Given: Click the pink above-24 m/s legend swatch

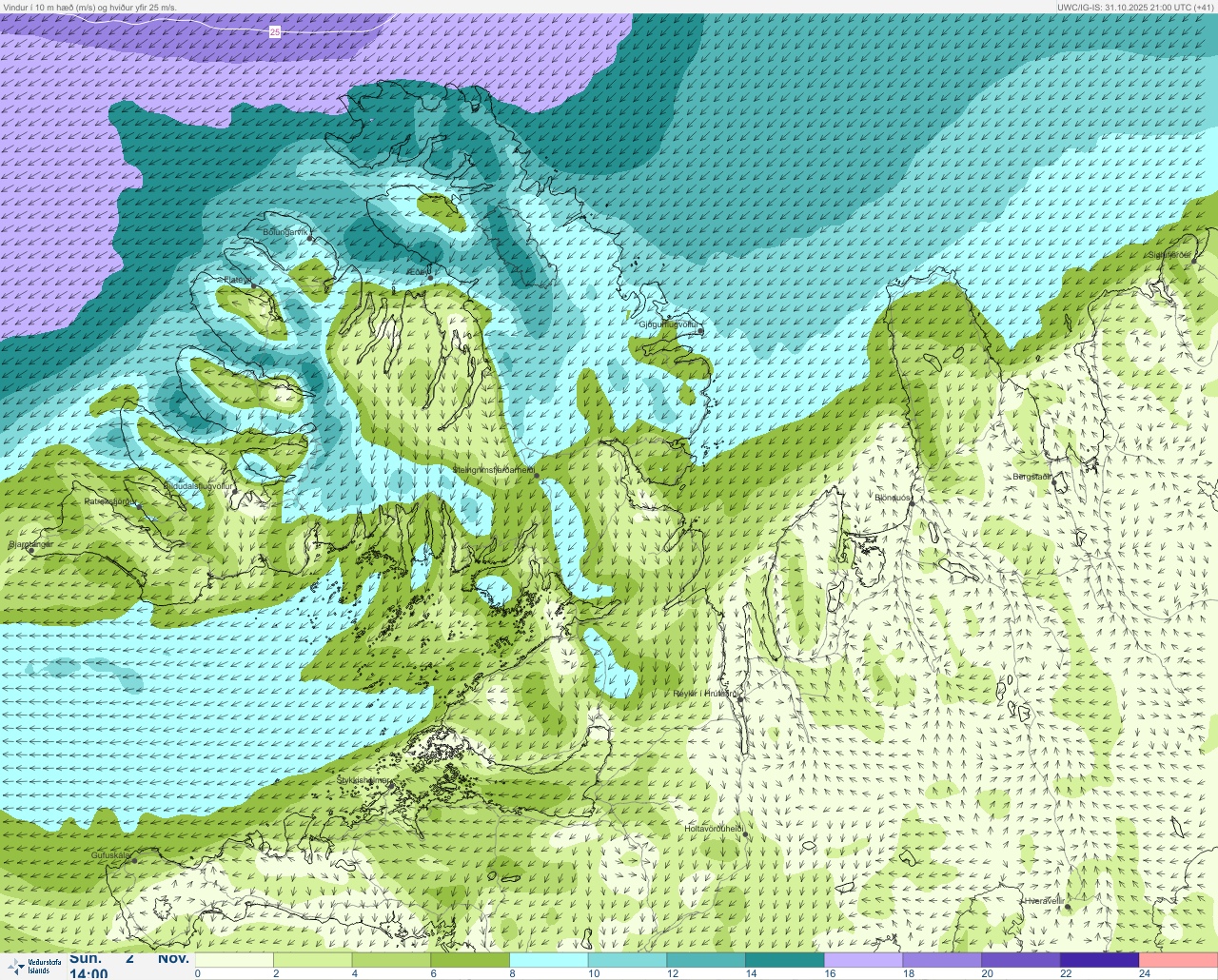Looking at the screenshot, I should pyautogui.click(x=1178, y=960).
